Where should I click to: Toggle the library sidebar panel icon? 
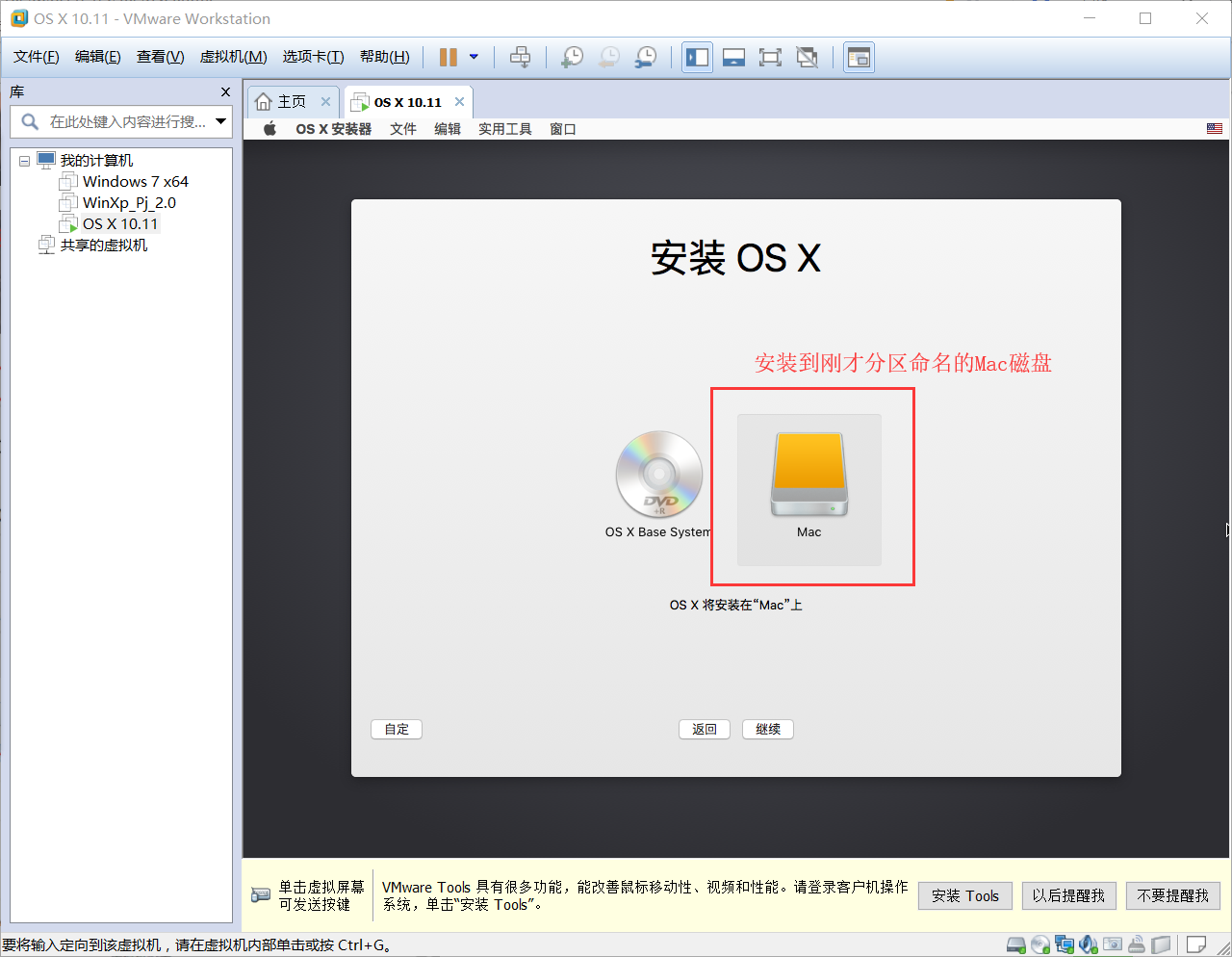[697, 58]
